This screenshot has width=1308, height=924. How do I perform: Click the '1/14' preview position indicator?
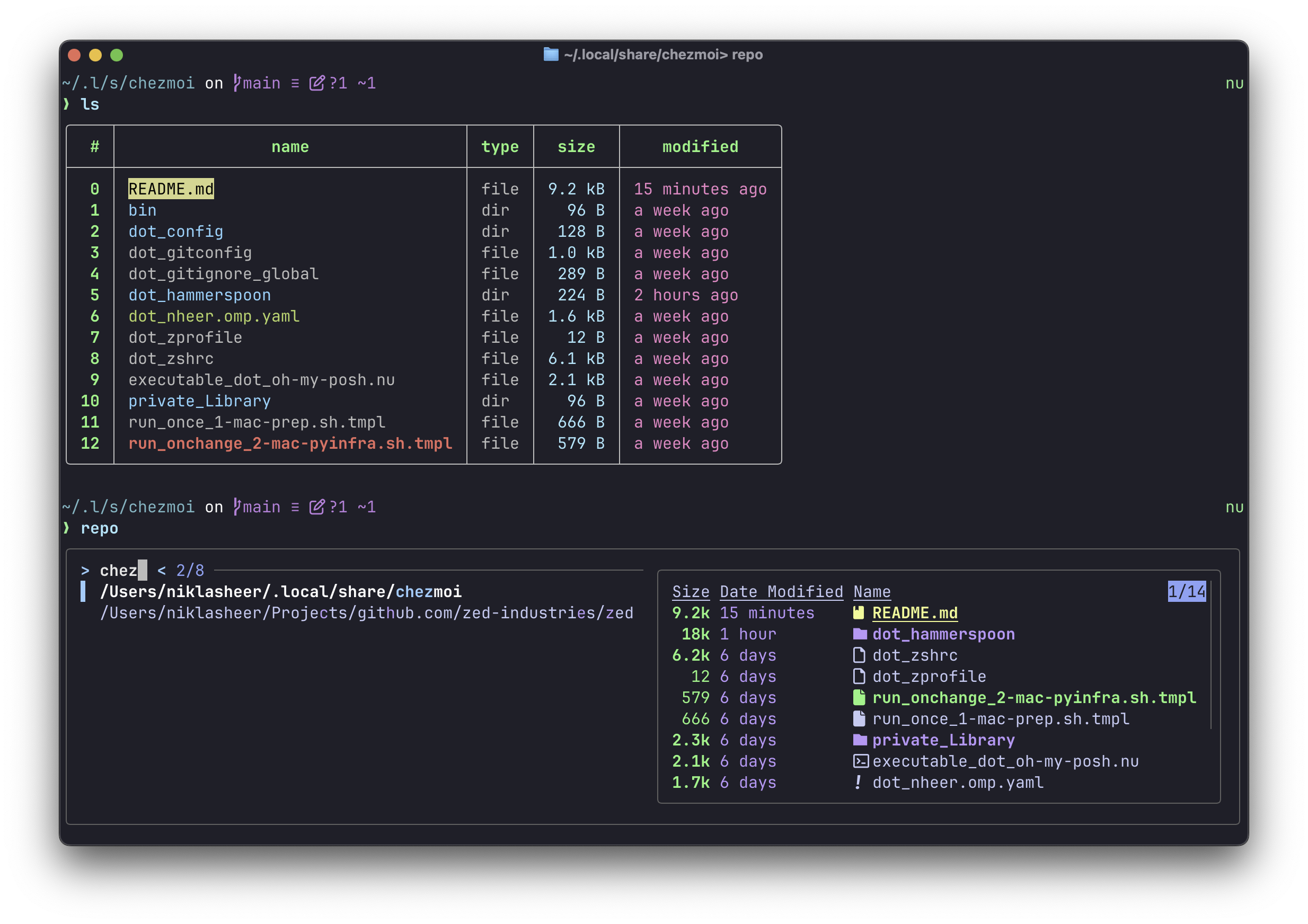click(1187, 592)
